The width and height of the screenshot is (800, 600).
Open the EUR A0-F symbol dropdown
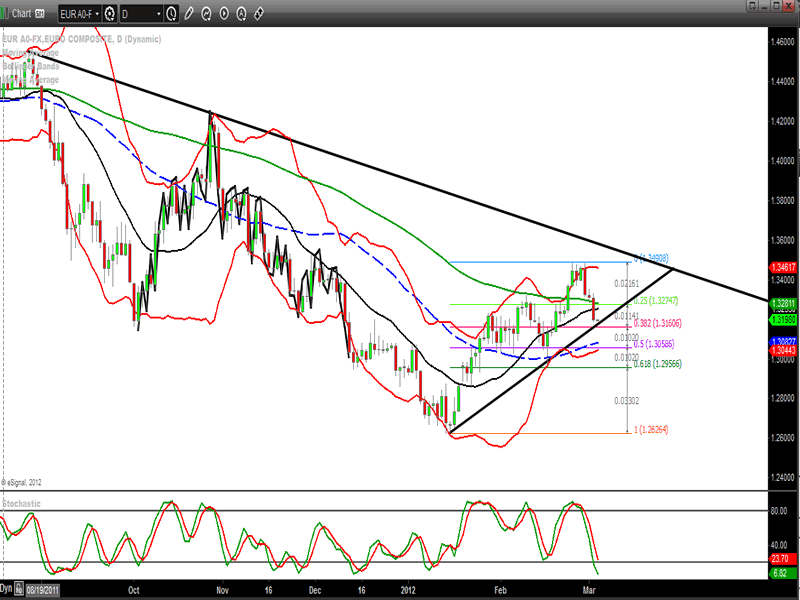coord(80,14)
